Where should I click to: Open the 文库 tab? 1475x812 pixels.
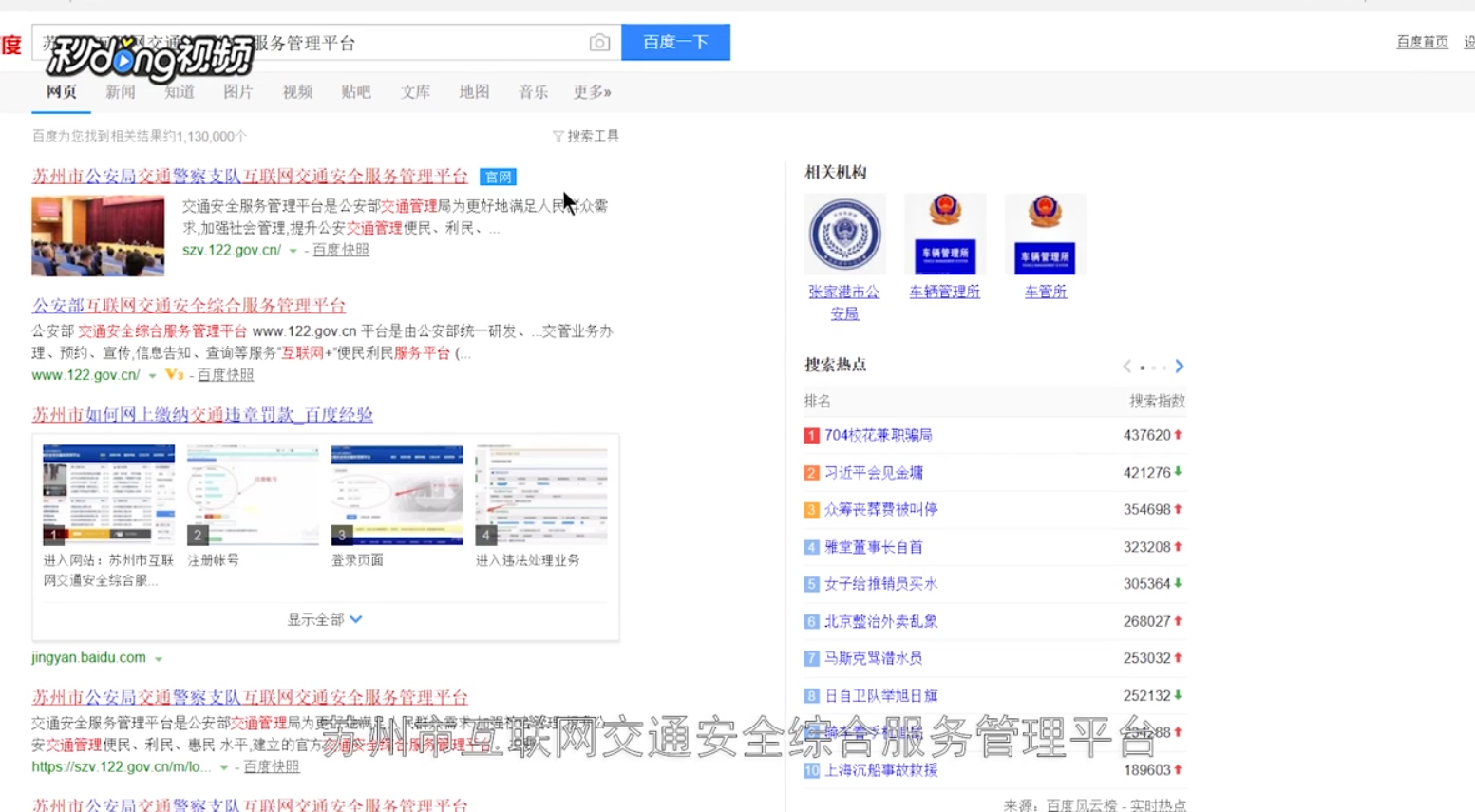[415, 92]
